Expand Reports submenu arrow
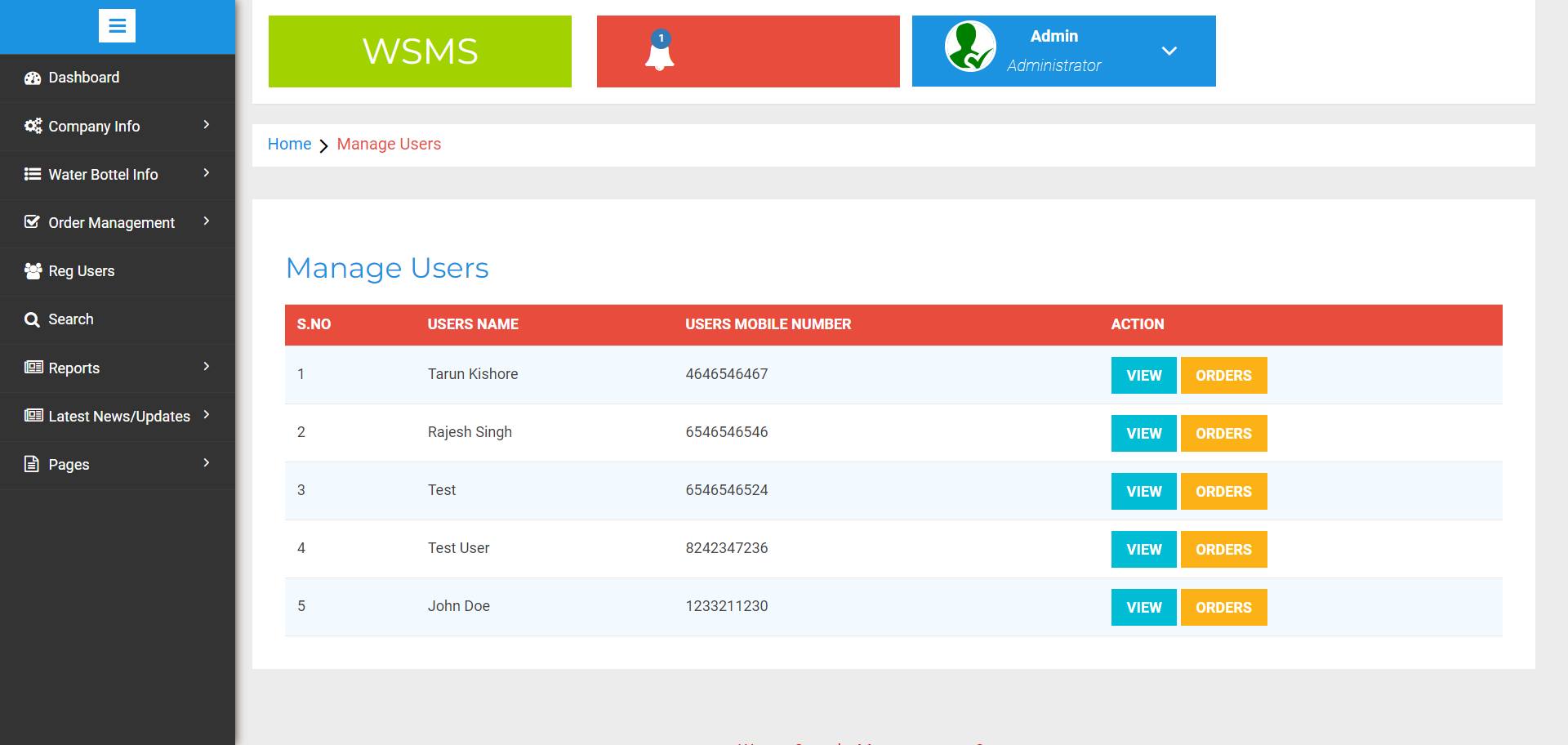This screenshot has width=1568, height=745. (x=207, y=366)
